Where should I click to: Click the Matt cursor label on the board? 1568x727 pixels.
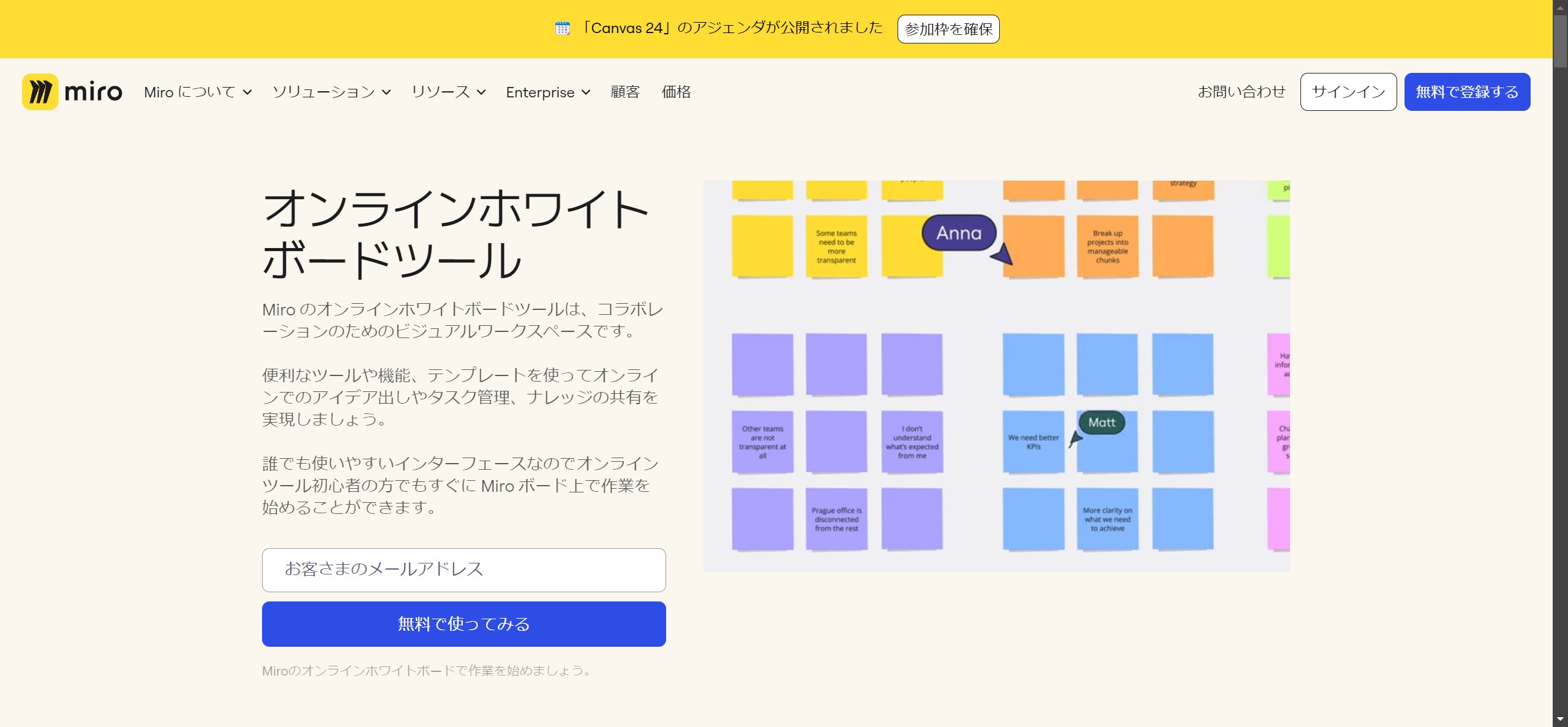pos(1102,423)
